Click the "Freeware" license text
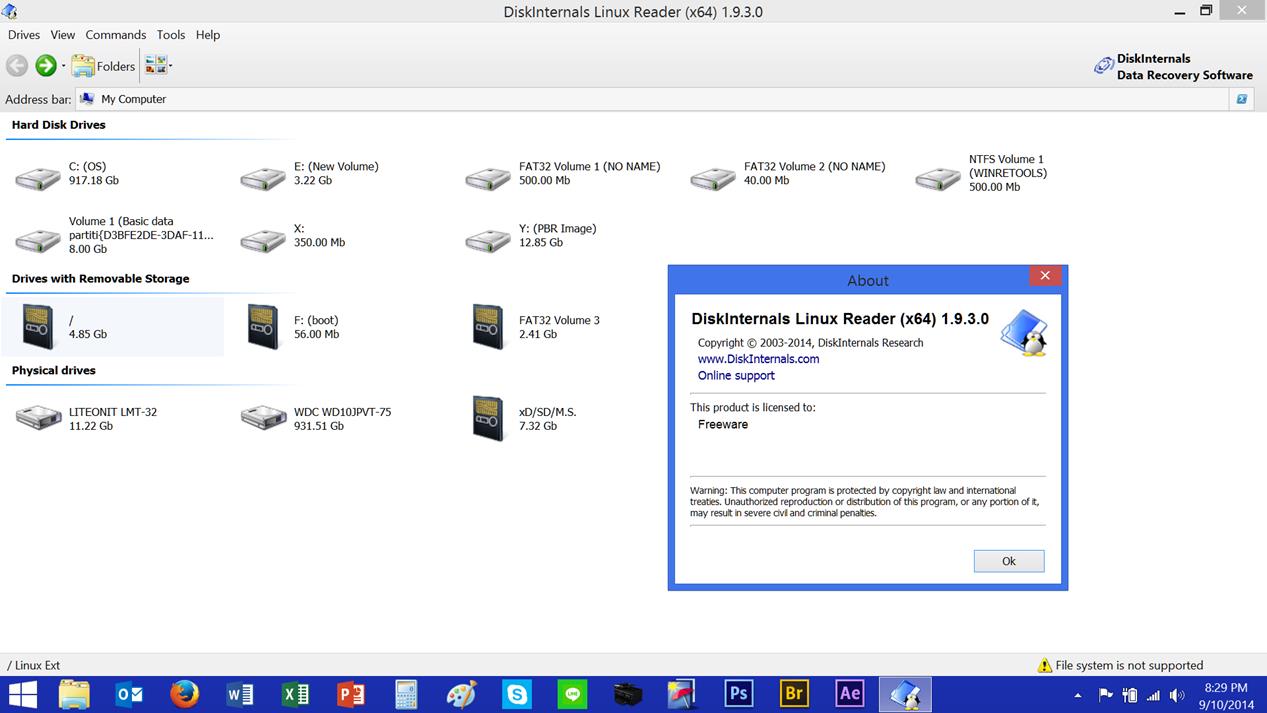The width and height of the screenshot is (1267, 713). coord(723,425)
